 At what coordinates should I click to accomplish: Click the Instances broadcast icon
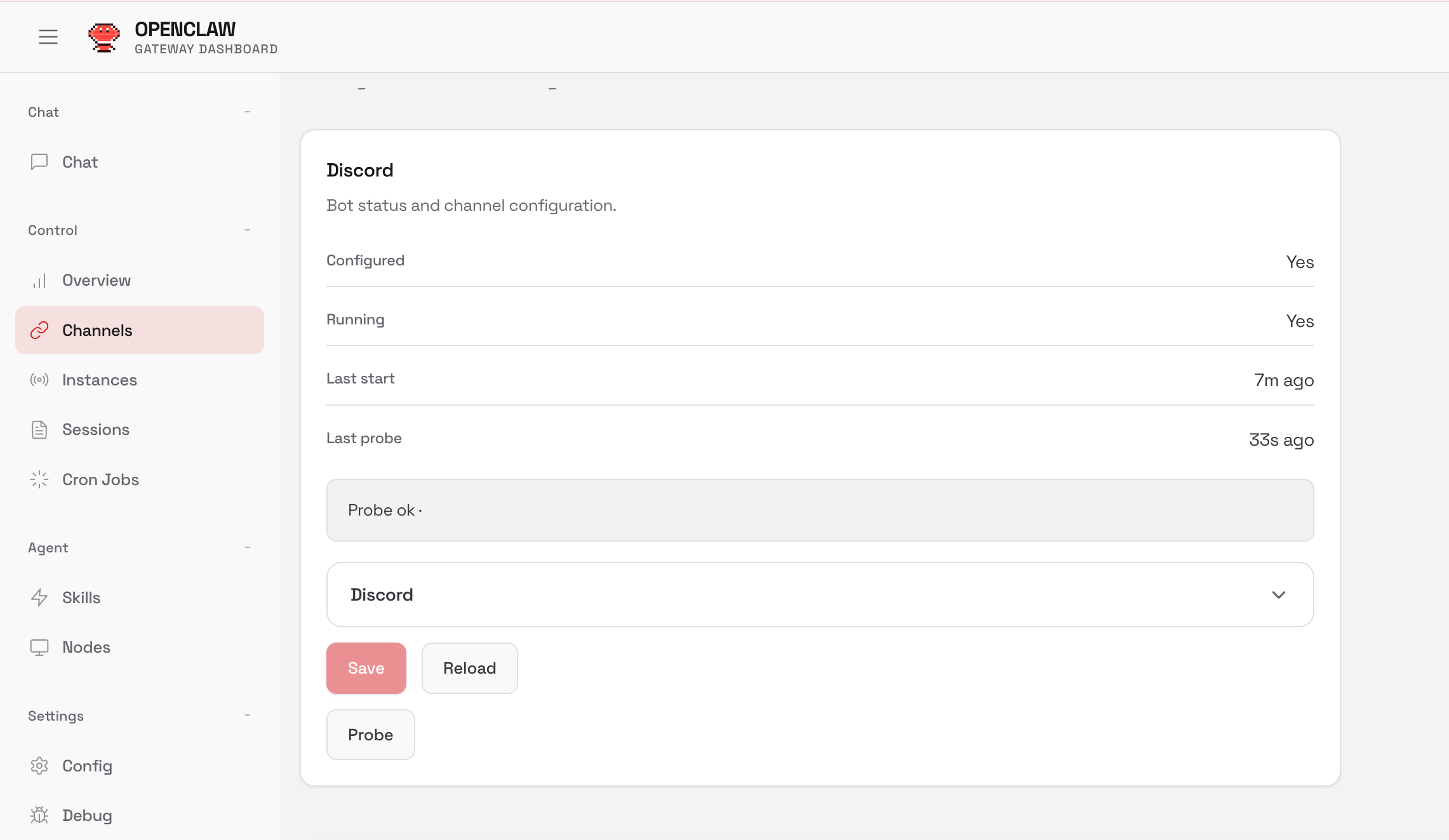tap(39, 380)
